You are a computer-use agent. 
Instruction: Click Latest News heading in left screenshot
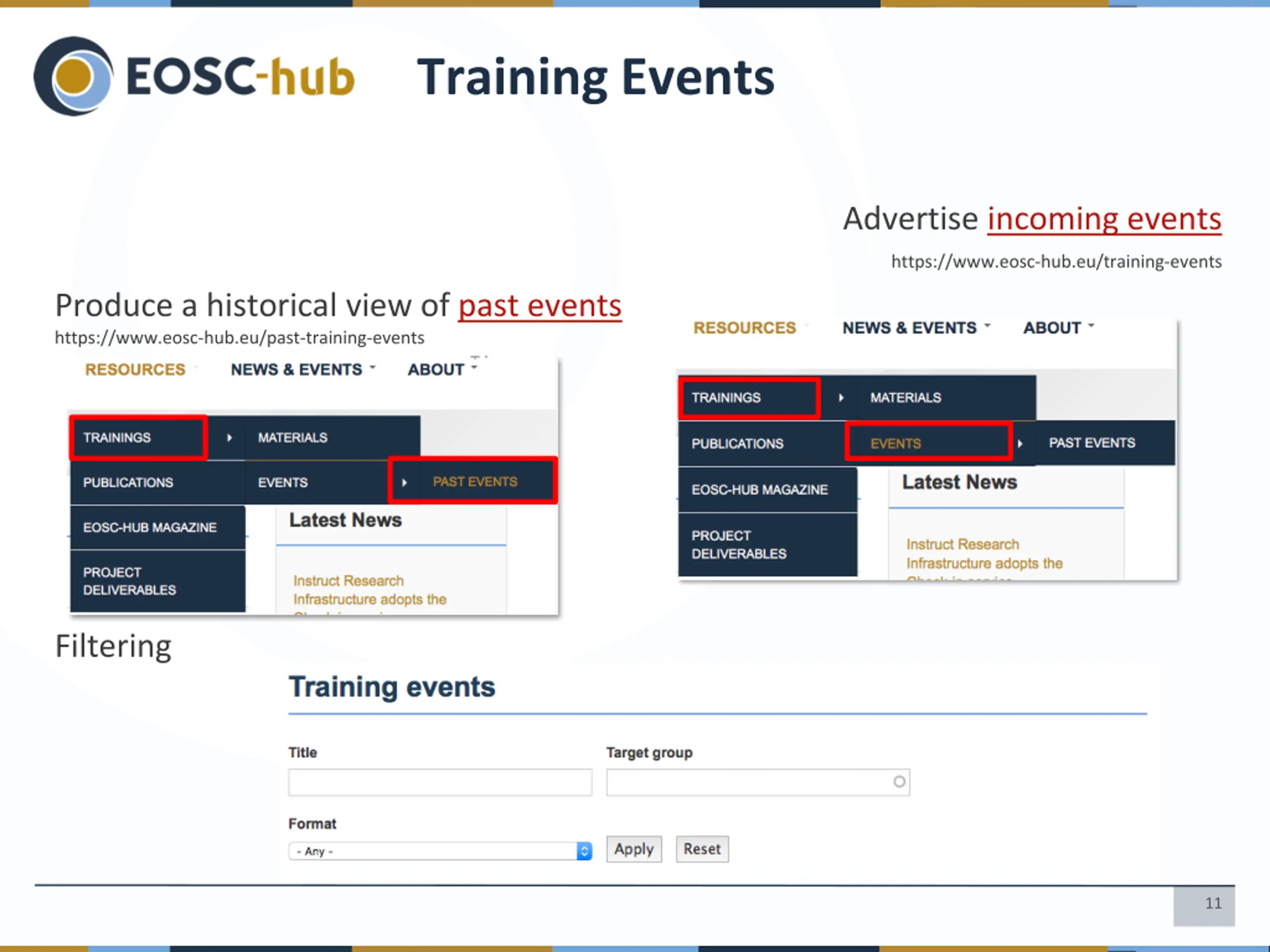pyautogui.click(x=346, y=520)
